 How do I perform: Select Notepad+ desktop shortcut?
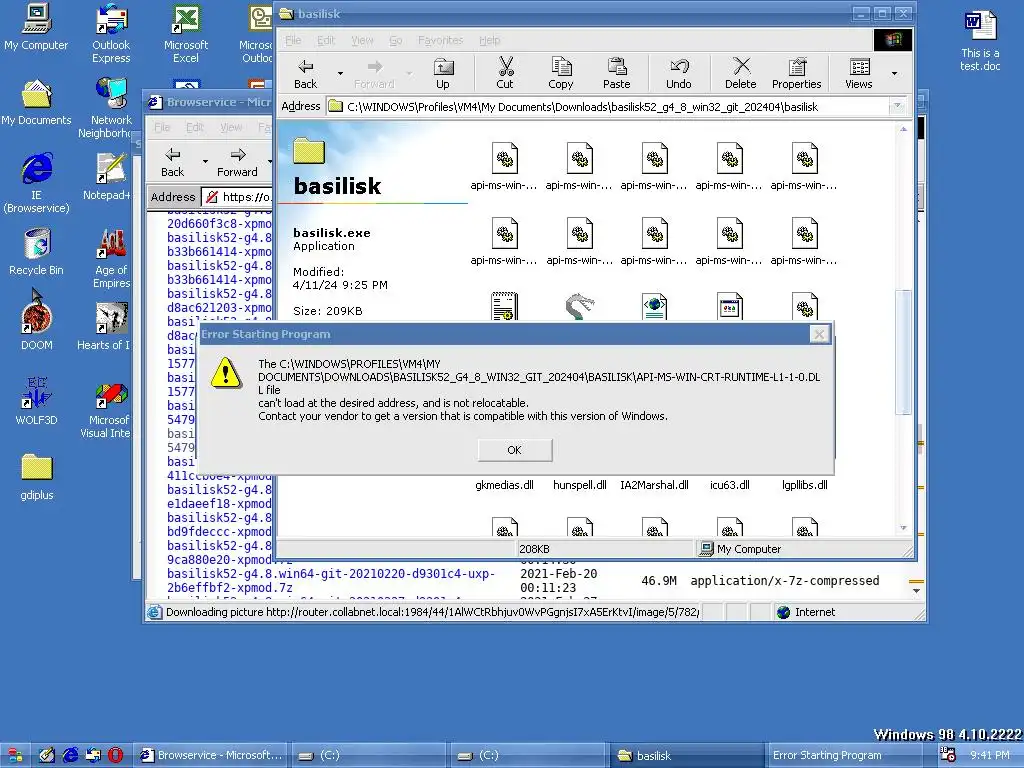pyautogui.click(x=108, y=177)
